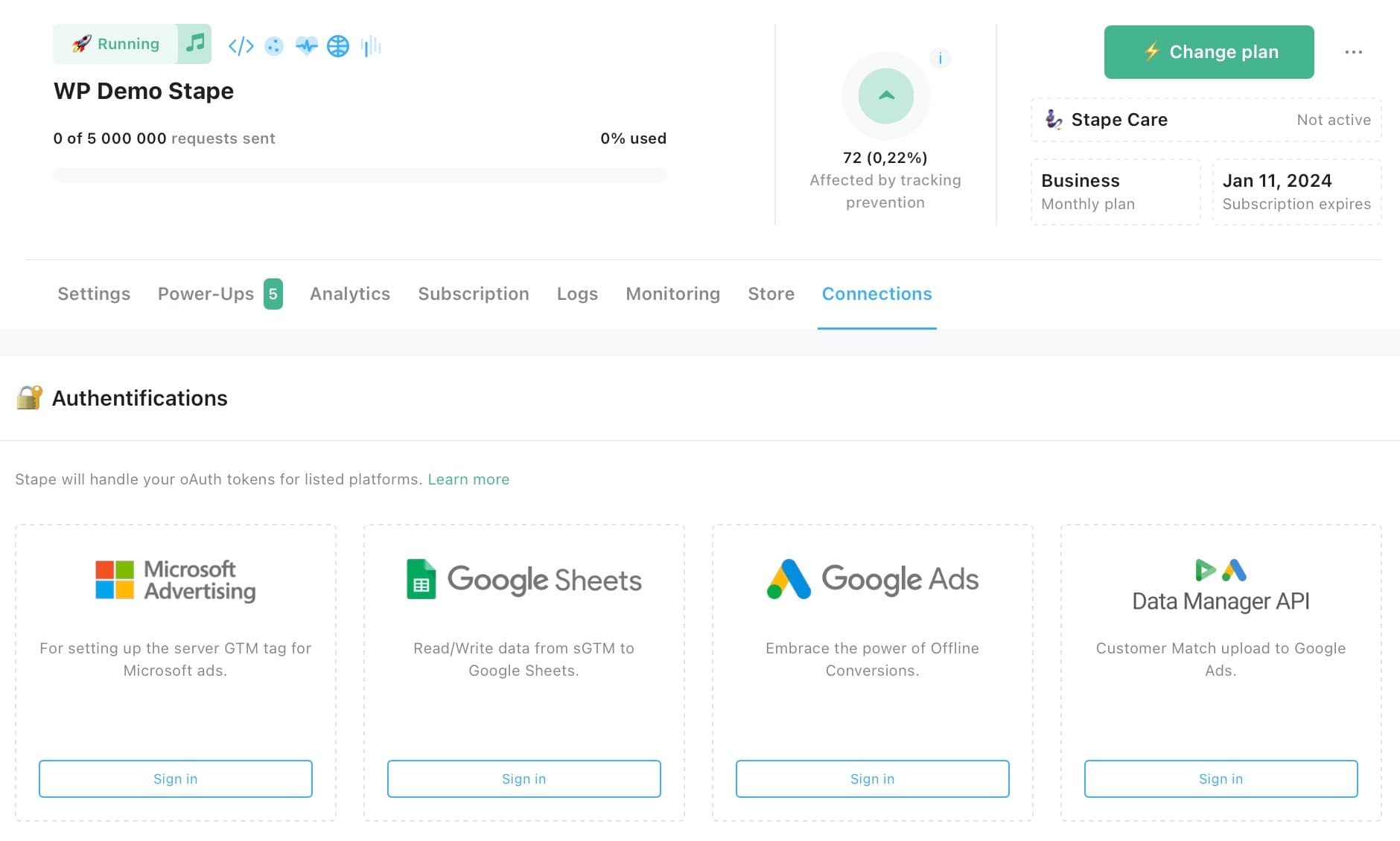Click the Read/Write data from sGTM description
The width and height of the screenshot is (1400, 841).
point(524,659)
